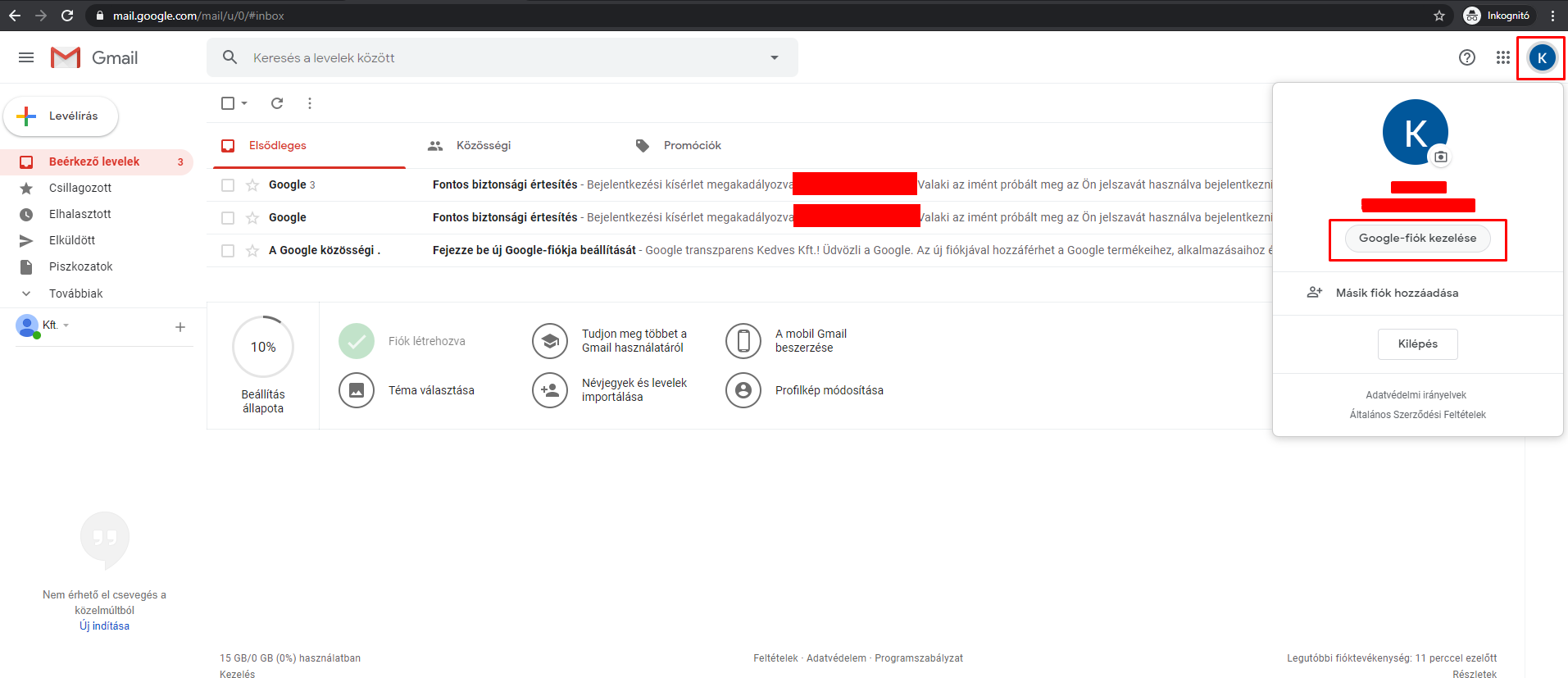
Task: Click the Adatvédelem footer link
Action: pyautogui.click(x=836, y=658)
